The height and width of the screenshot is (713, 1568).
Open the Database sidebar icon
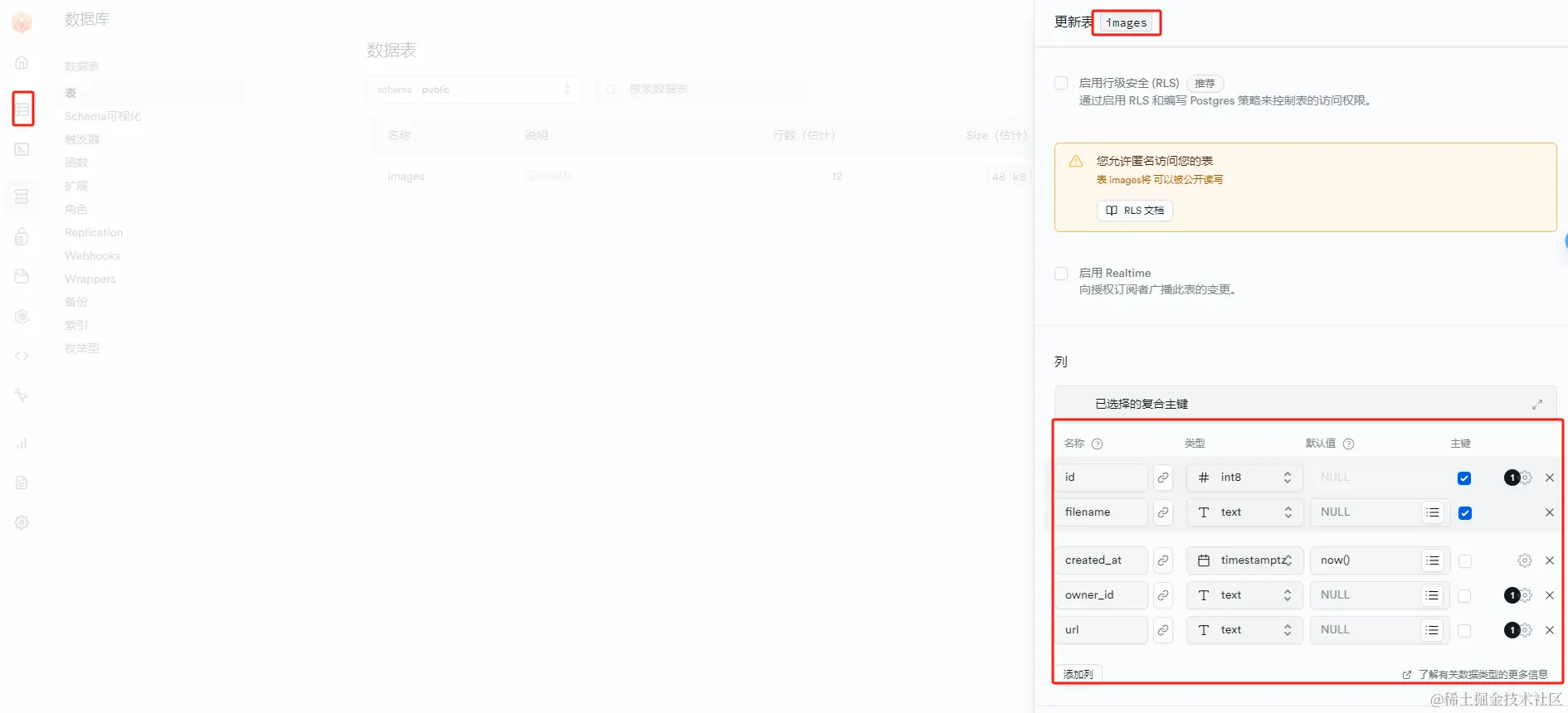tap(22, 196)
